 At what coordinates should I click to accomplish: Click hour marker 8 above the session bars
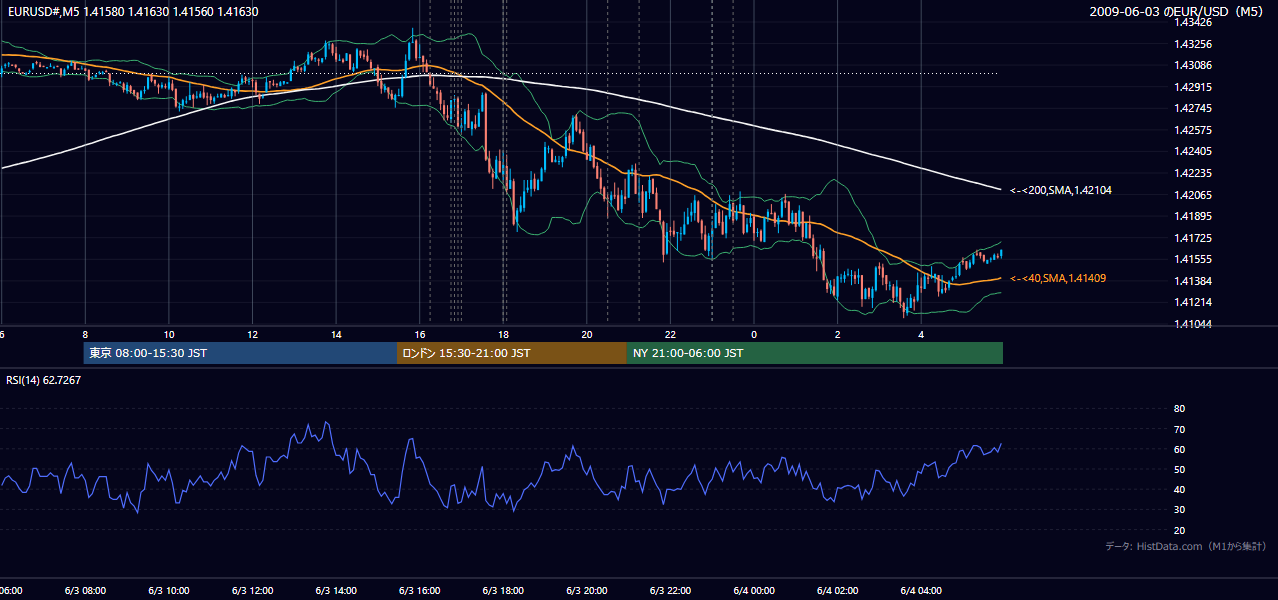click(x=85, y=334)
